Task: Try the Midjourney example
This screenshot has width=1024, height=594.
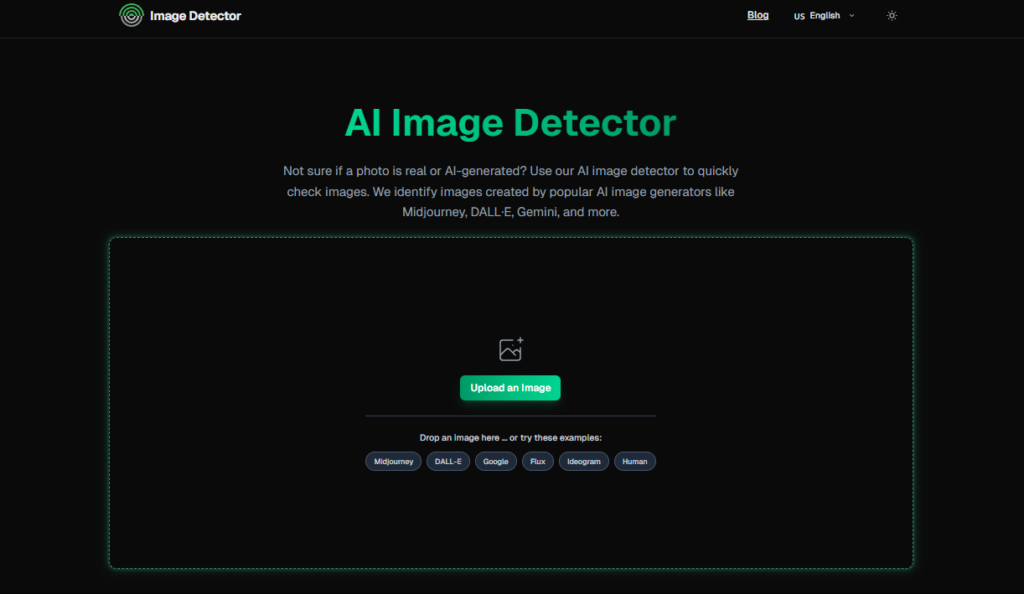Action: (394, 461)
